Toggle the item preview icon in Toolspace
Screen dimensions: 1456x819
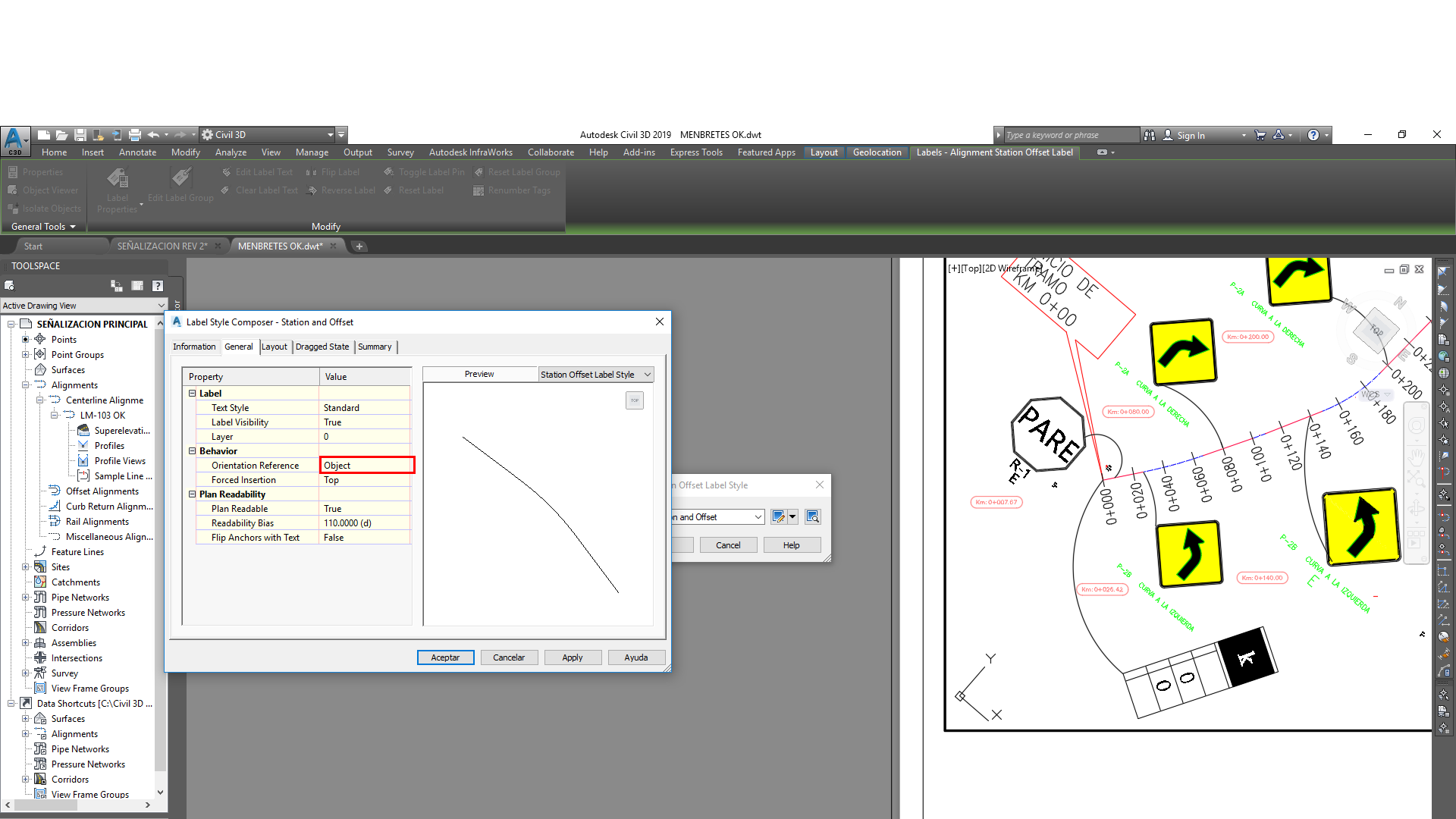click(137, 285)
